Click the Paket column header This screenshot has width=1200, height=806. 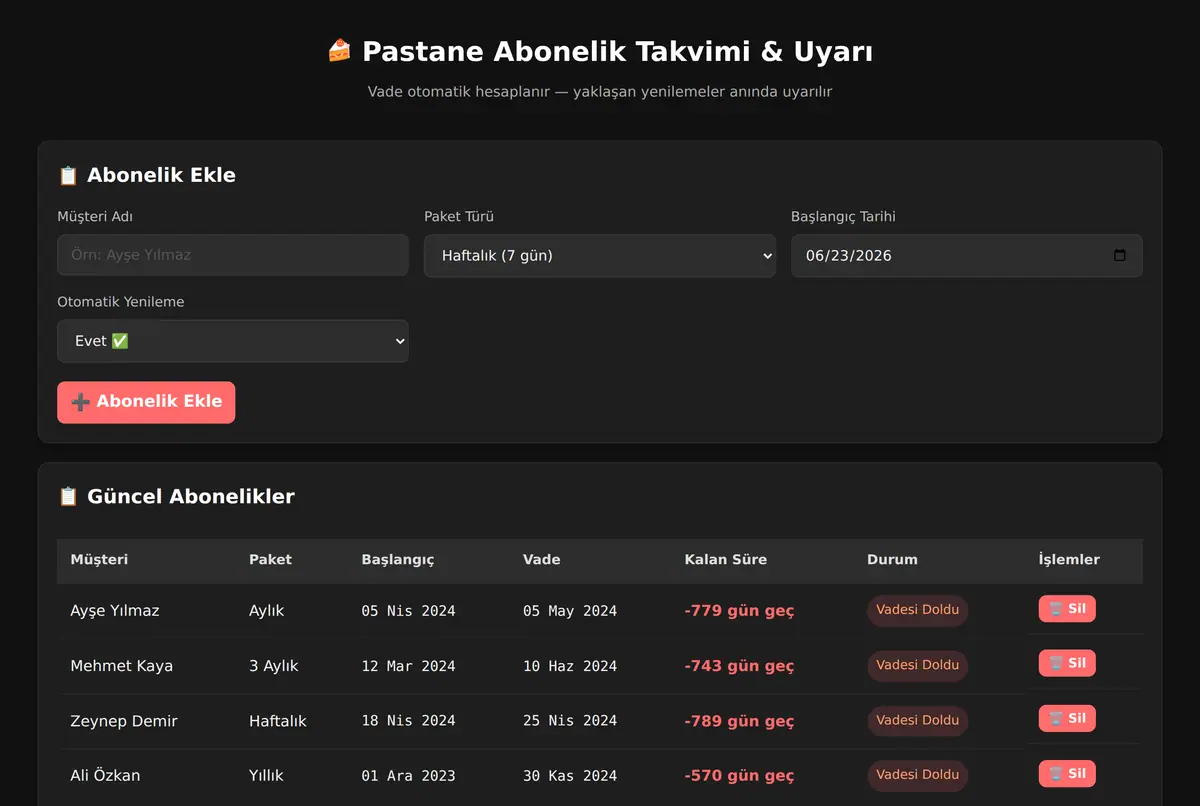[270, 560]
